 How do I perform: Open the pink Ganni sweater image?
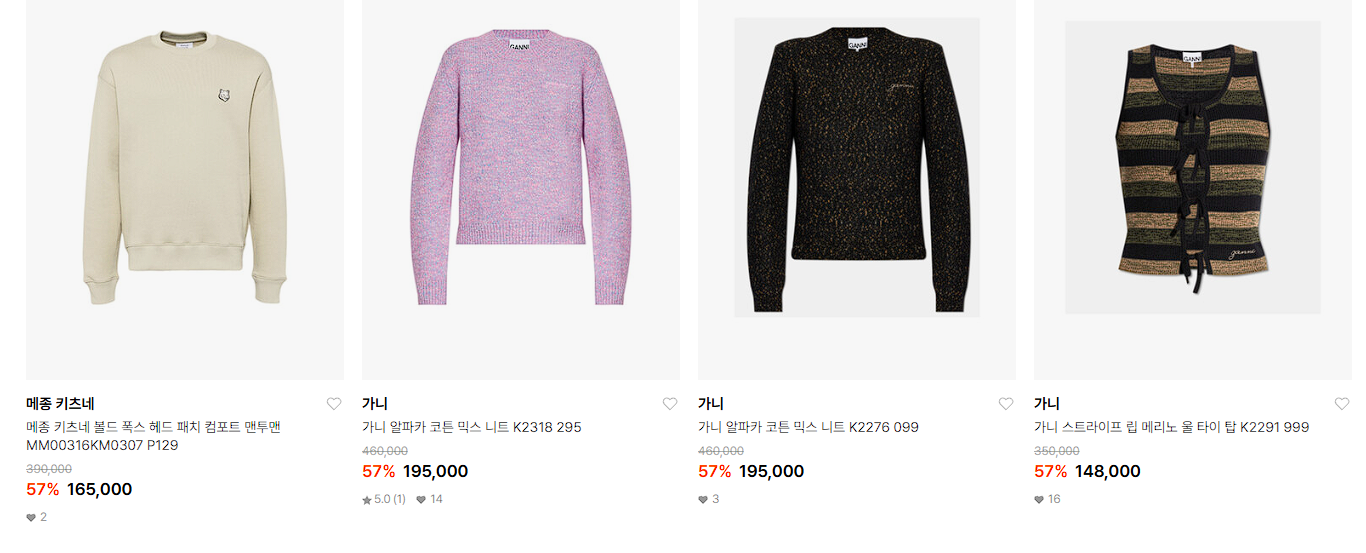tap(521, 189)
